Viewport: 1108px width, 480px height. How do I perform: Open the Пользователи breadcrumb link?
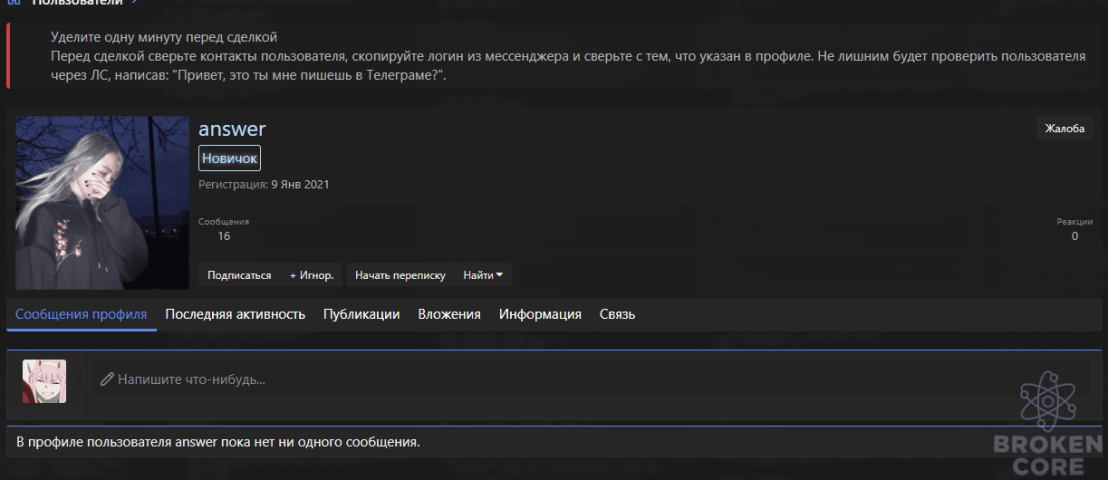77,2
